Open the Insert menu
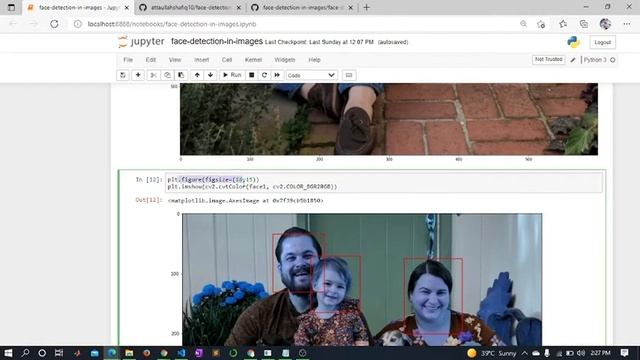Viewport: 640px width, 360px height. pyautogui.click(x=201, y=60)
